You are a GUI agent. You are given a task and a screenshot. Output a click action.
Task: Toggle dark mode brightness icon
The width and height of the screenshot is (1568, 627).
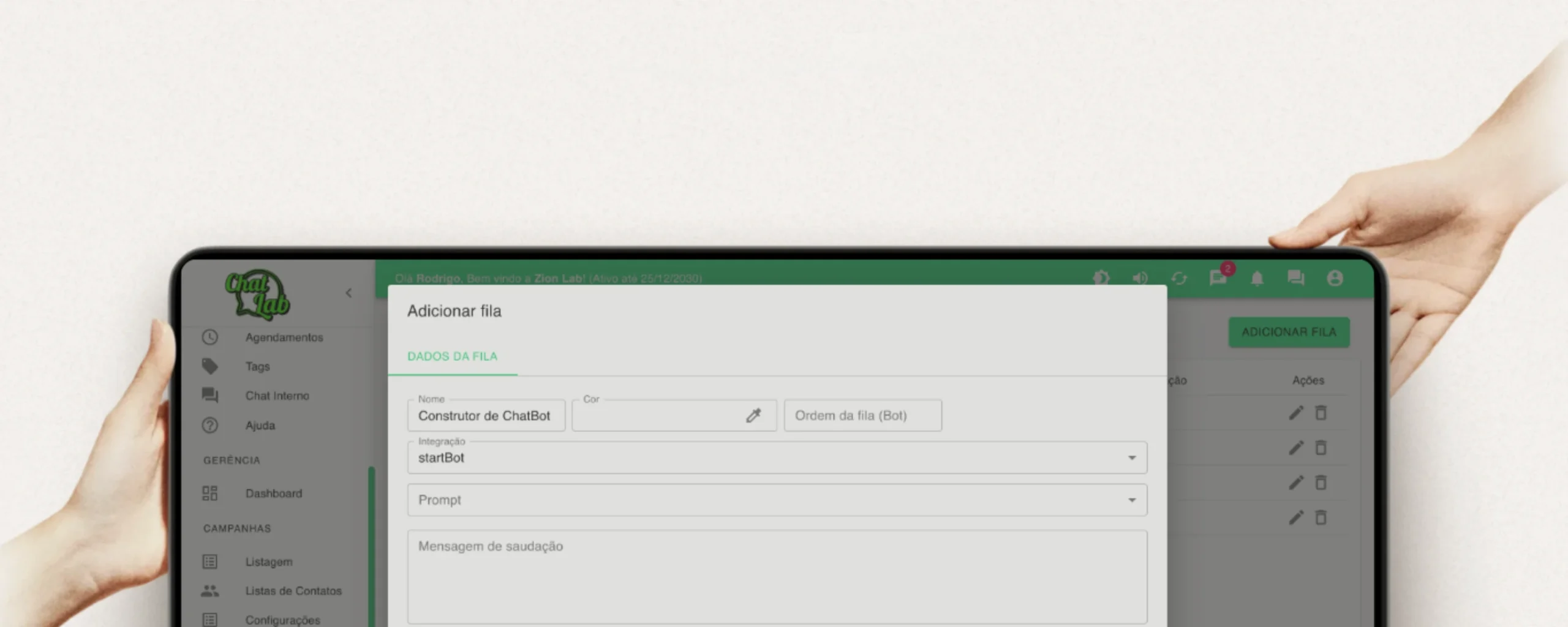(1101, 279)
